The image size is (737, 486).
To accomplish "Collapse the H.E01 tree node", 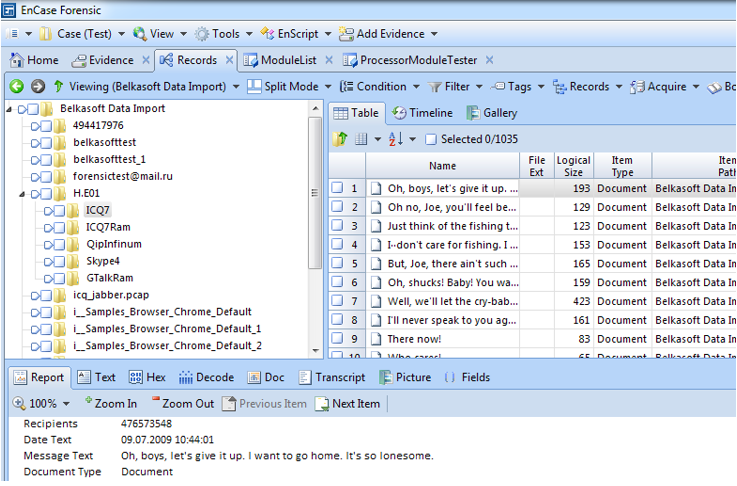I will click(x=22, y=194).
